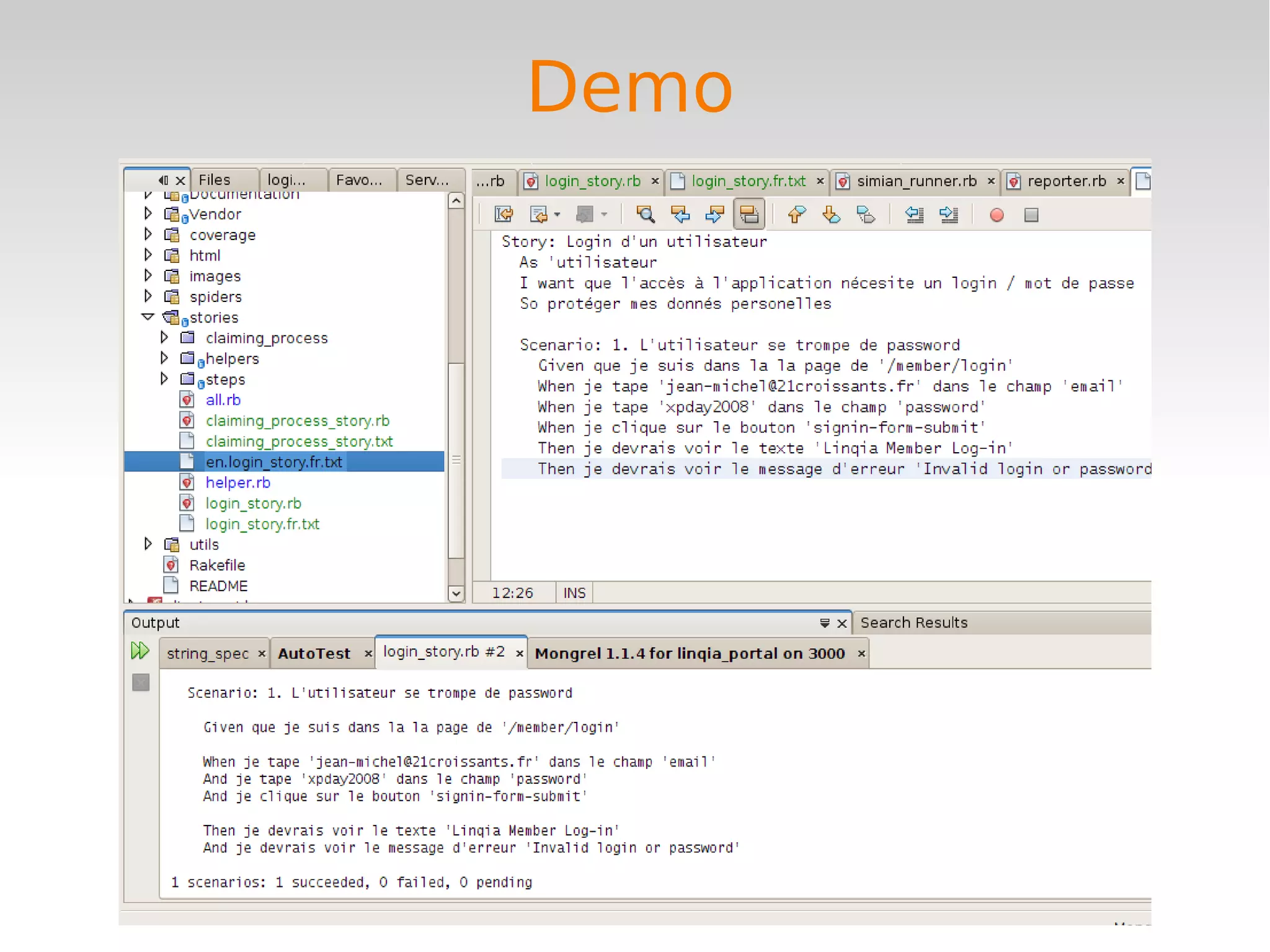Open the login_story.fr.txt editor tab
The image size is (1270, 952).
[748, 180]
